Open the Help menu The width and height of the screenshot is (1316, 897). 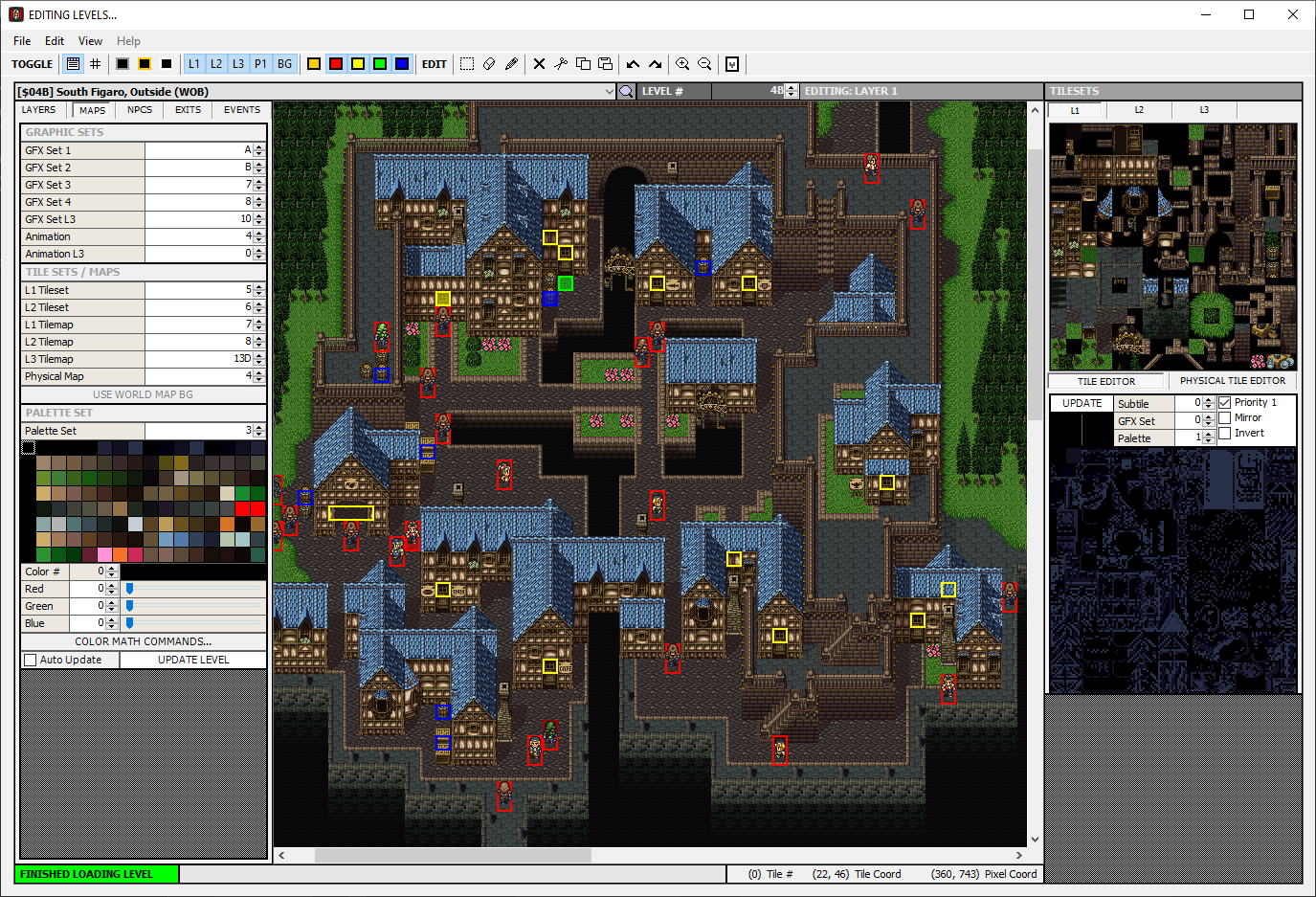128,41
